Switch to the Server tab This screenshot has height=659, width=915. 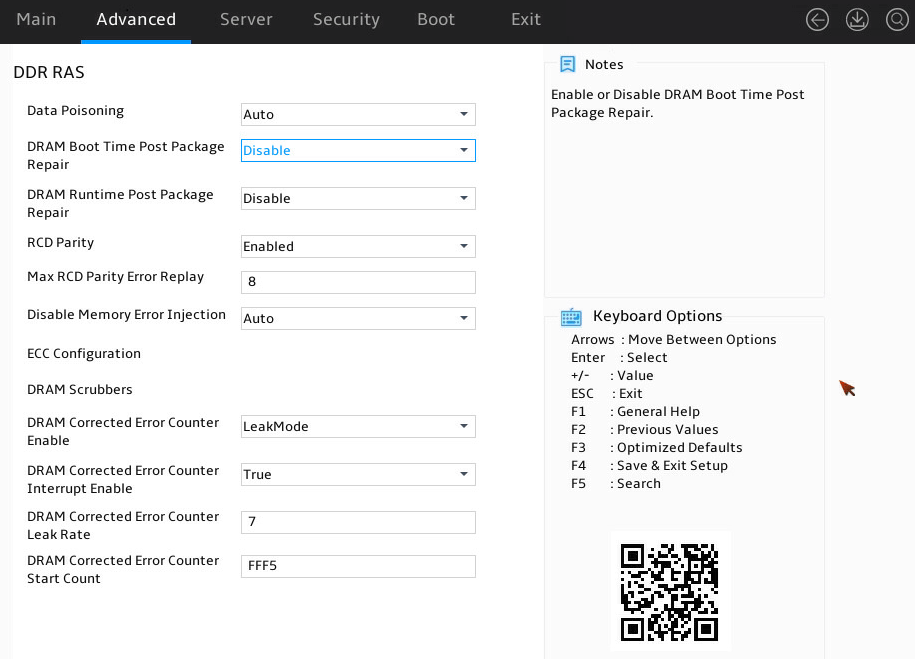(x=246, y=19)
